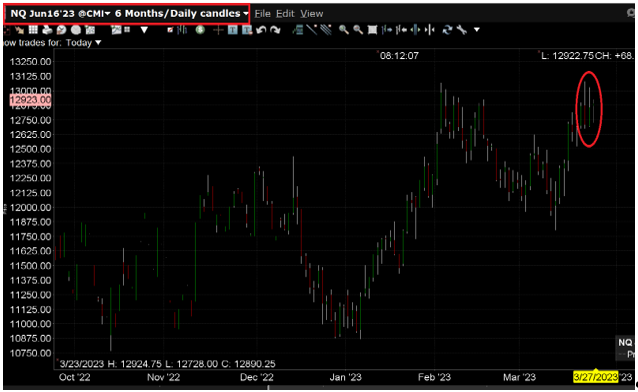This screenshot has height=392, width=638.
Task: Click the print chart printer icon
Action: [x=48, y=29]
